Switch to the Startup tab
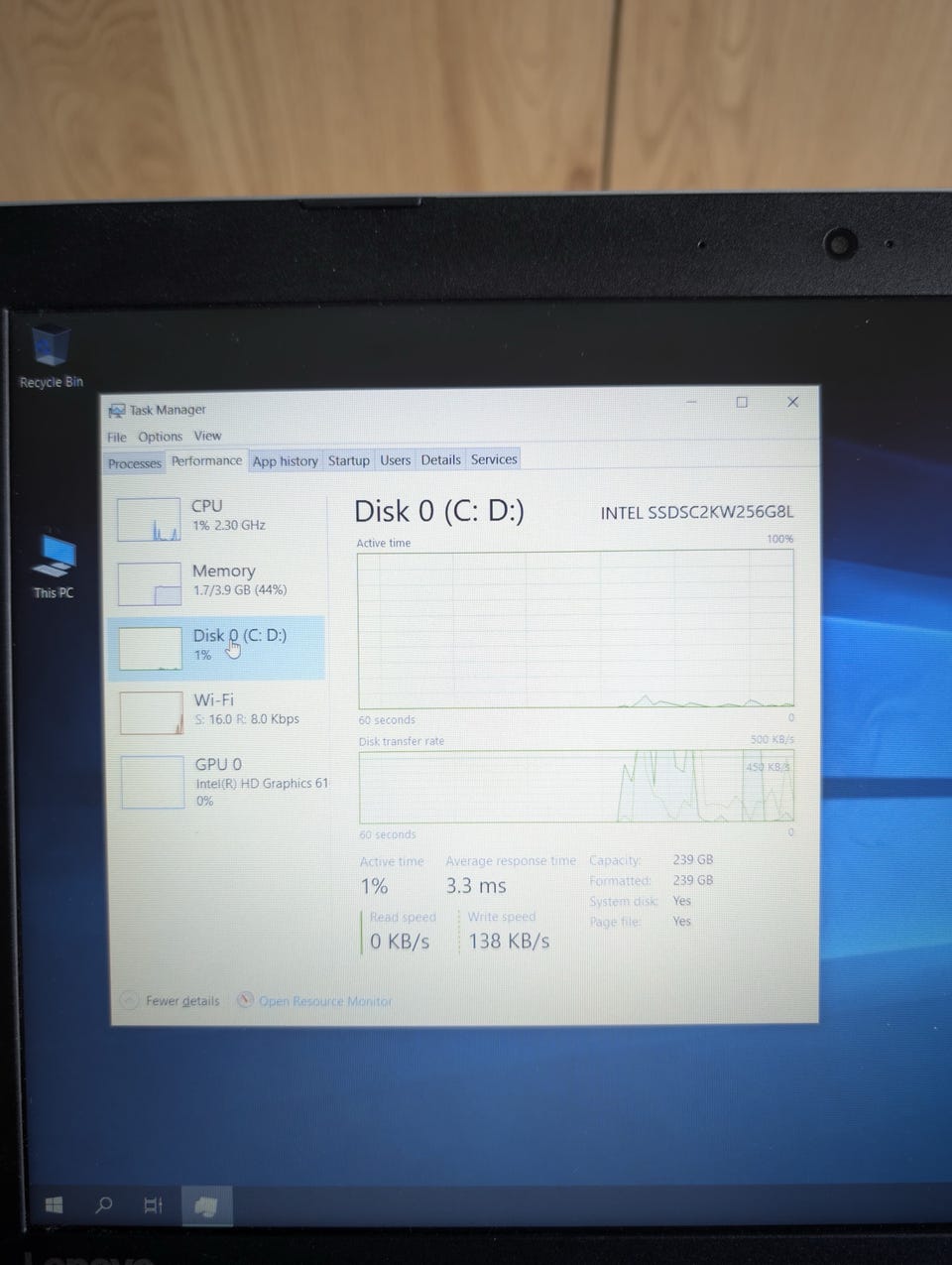 tap(349, 460)
